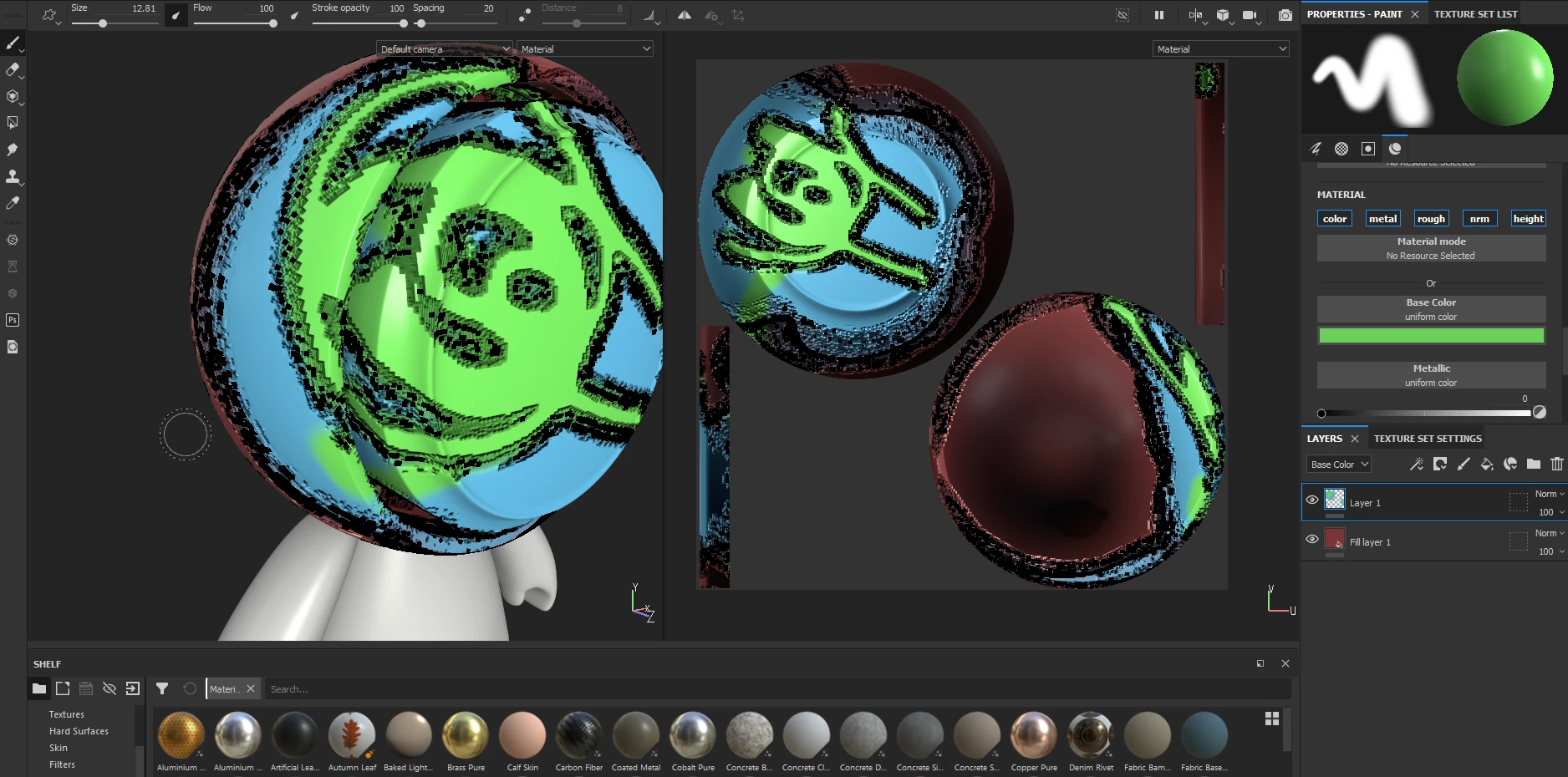The width and height of the screenshot is (1568, 777).
Task: Take a viewport screenshot with camera icon
Action: pyautogui.click(x=1285, y=15)
